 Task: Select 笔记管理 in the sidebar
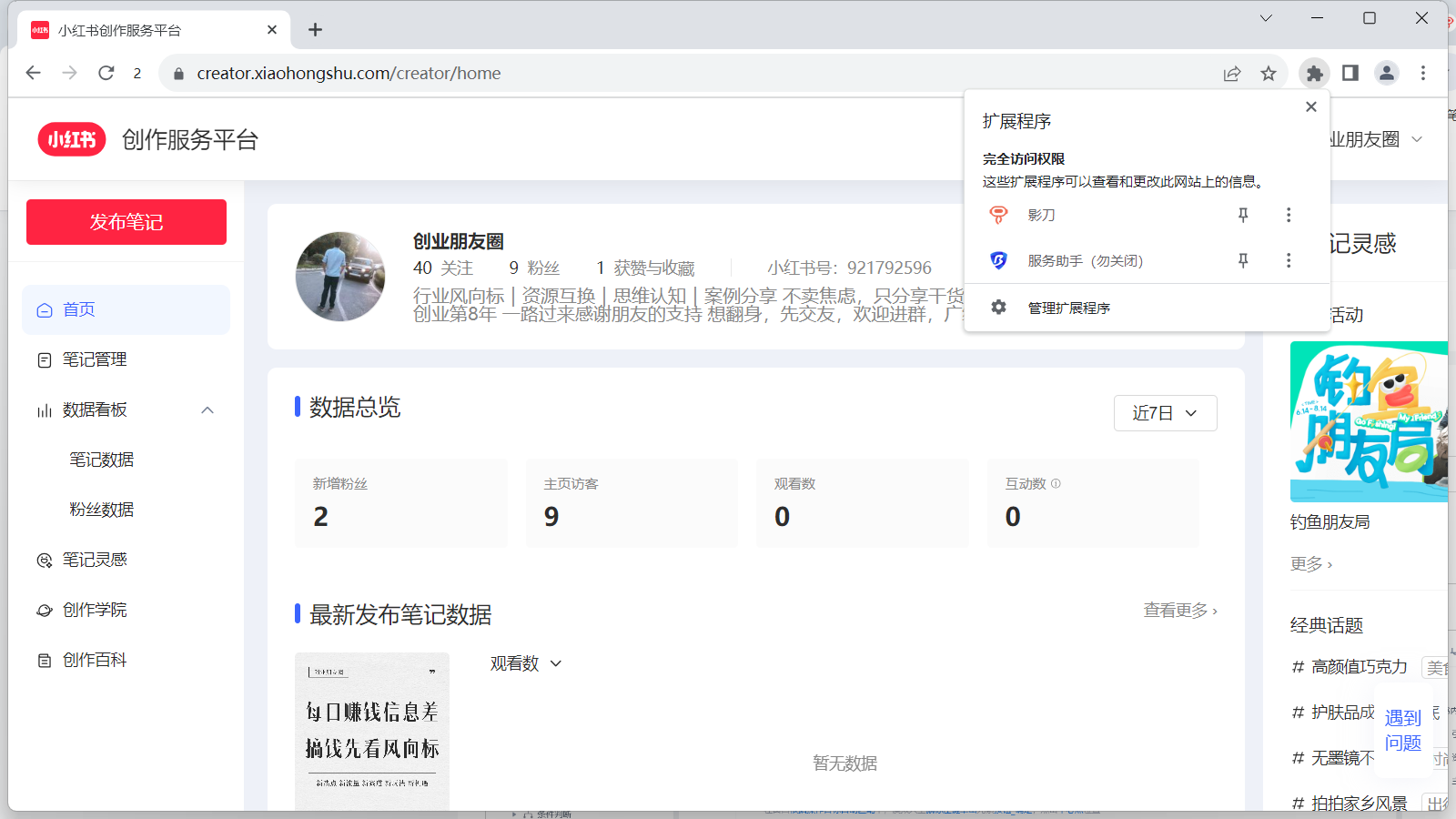click(95, 360)
